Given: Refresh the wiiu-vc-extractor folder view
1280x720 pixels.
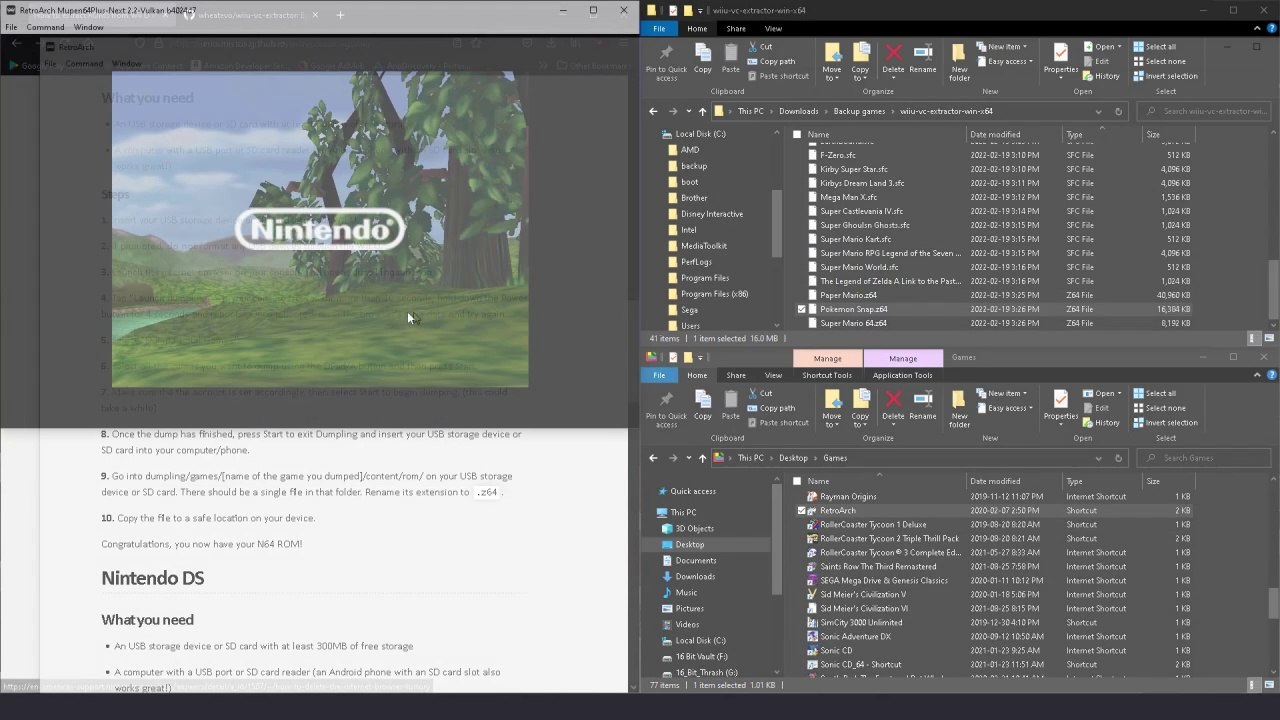Looking at the screenshot, I should [x=1118, y=111].
